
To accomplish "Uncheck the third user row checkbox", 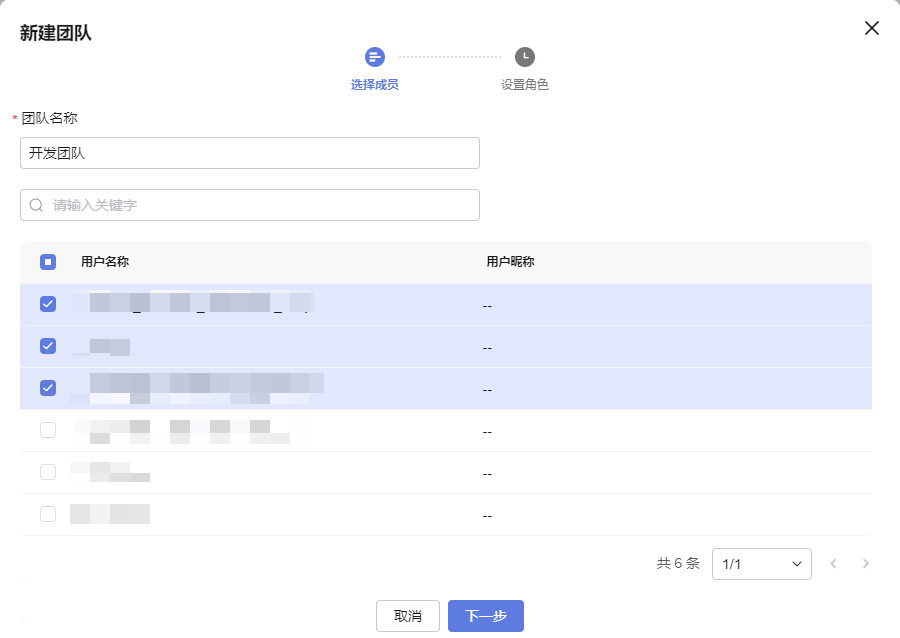I will [48, 388].
